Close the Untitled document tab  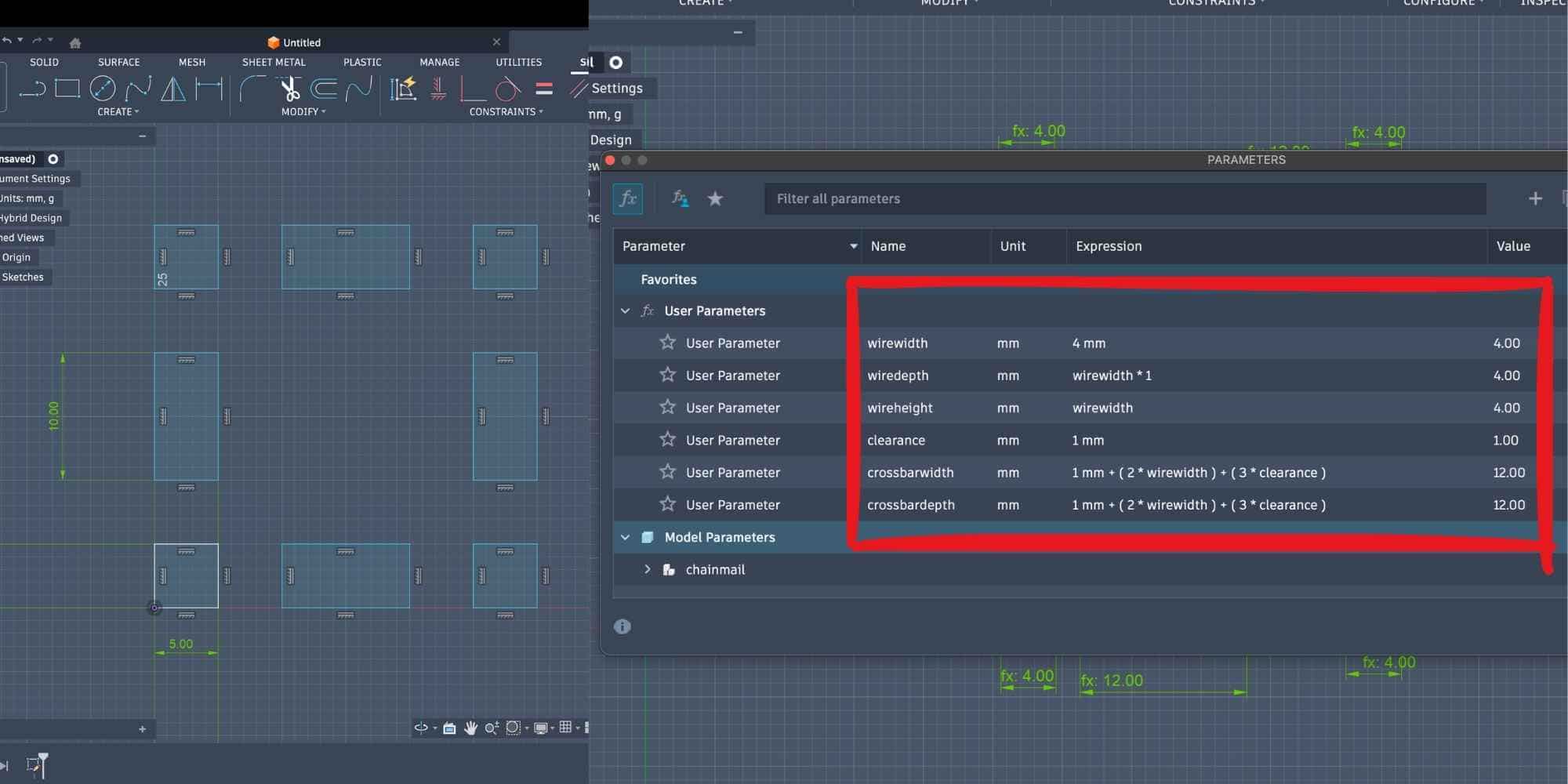(496, 42)
